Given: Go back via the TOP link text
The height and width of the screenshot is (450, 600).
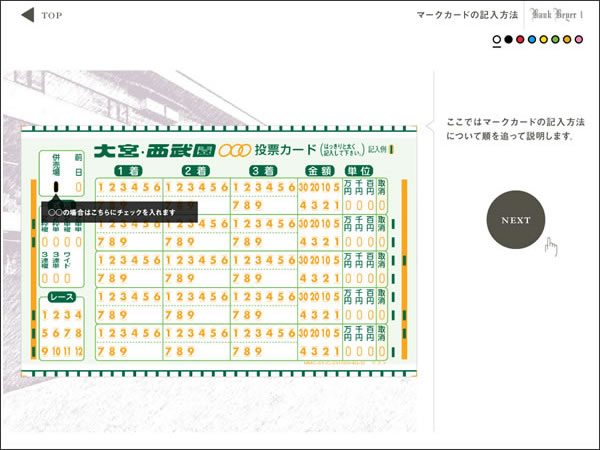Looking at the screenshot, I should tap(52, 16).
